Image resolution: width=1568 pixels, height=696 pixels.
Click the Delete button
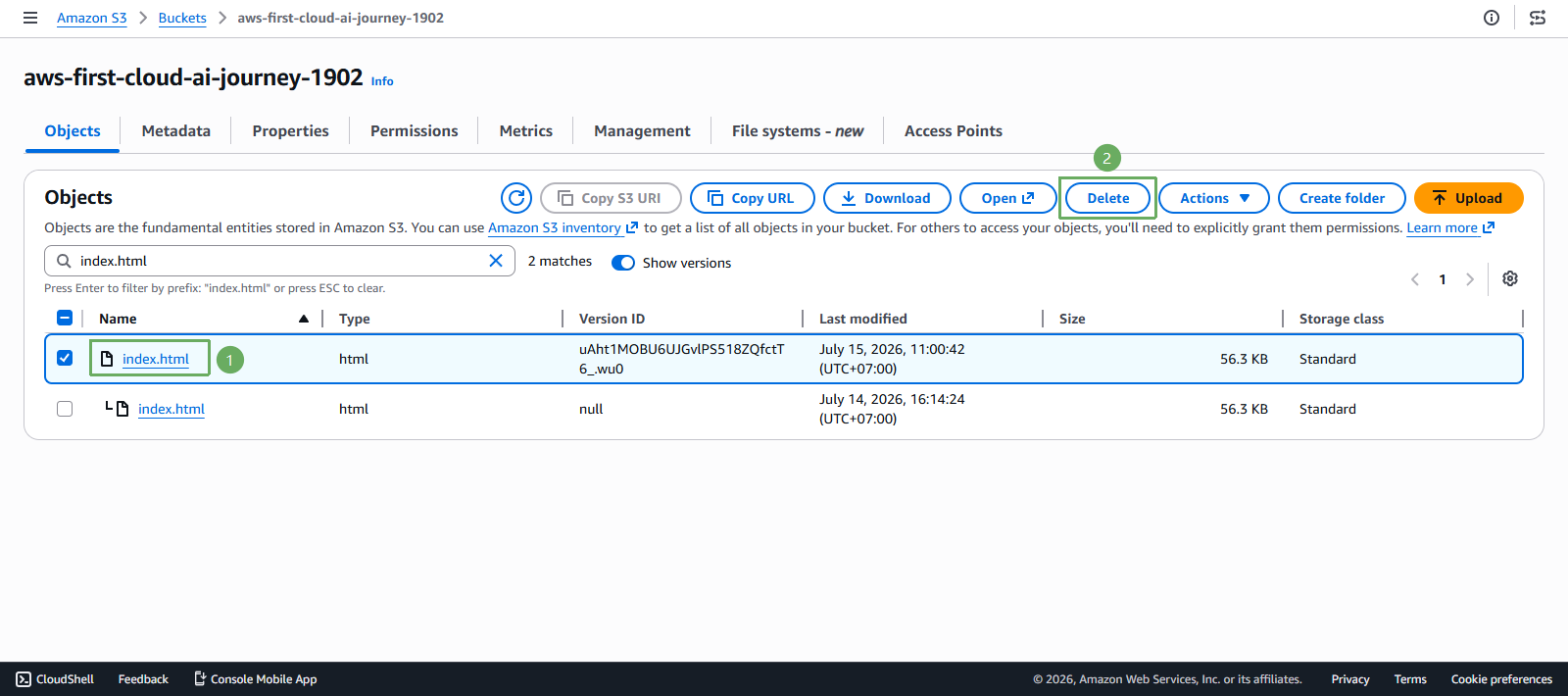point(1108,198)
